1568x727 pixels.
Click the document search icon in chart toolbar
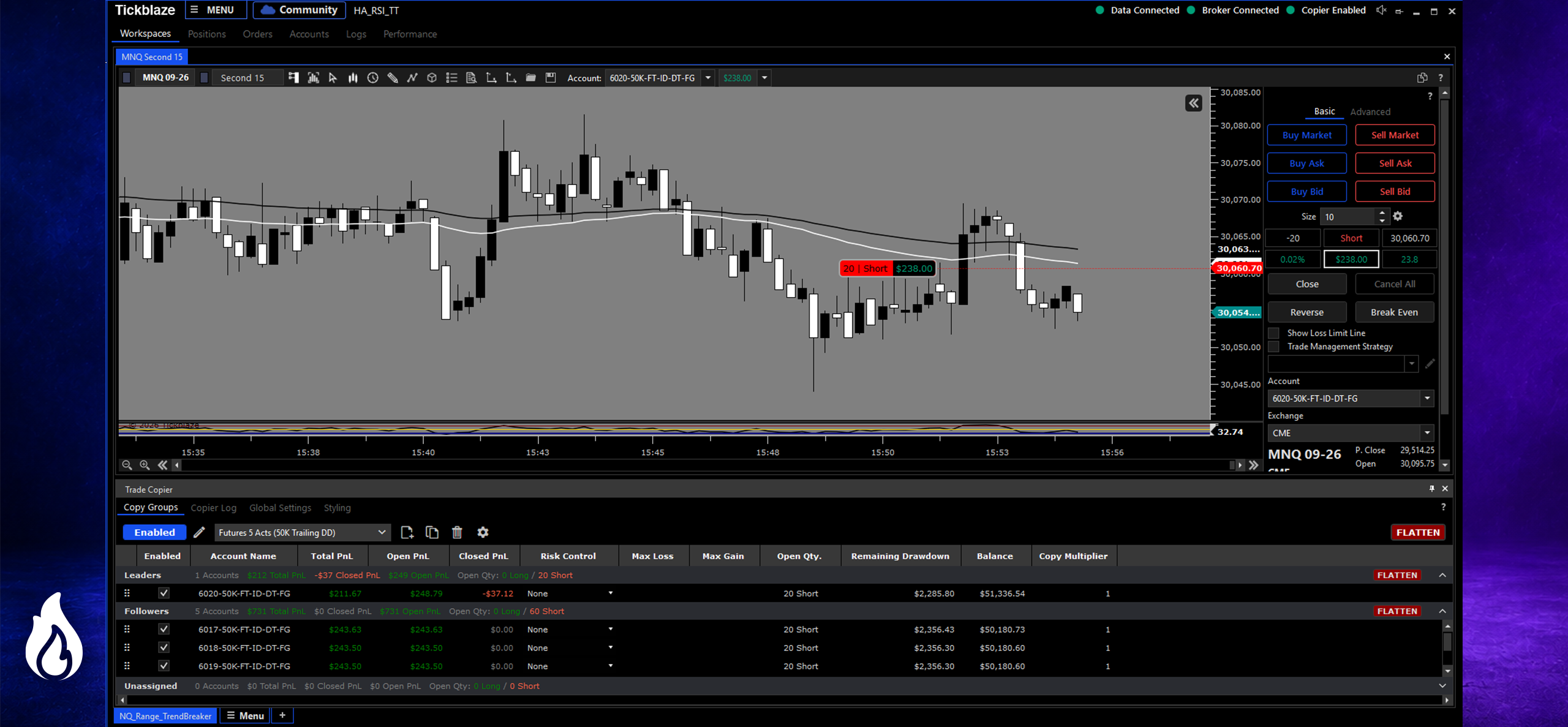[471, 78]
